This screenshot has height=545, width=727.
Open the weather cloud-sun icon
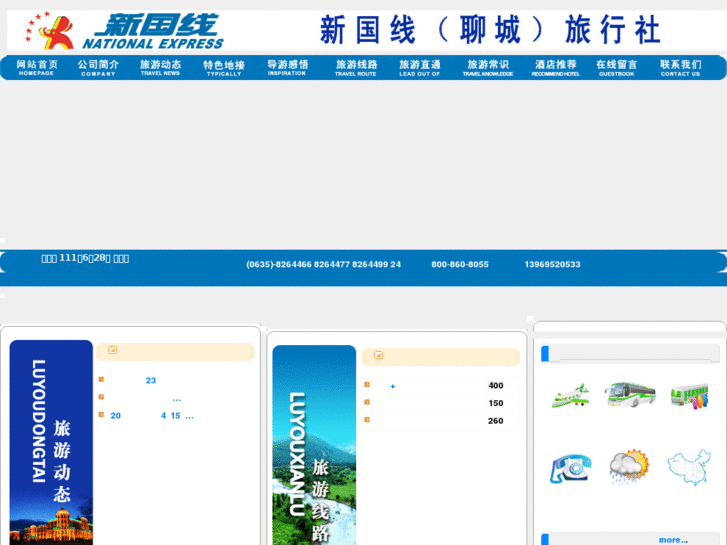[x=630, y=467]
